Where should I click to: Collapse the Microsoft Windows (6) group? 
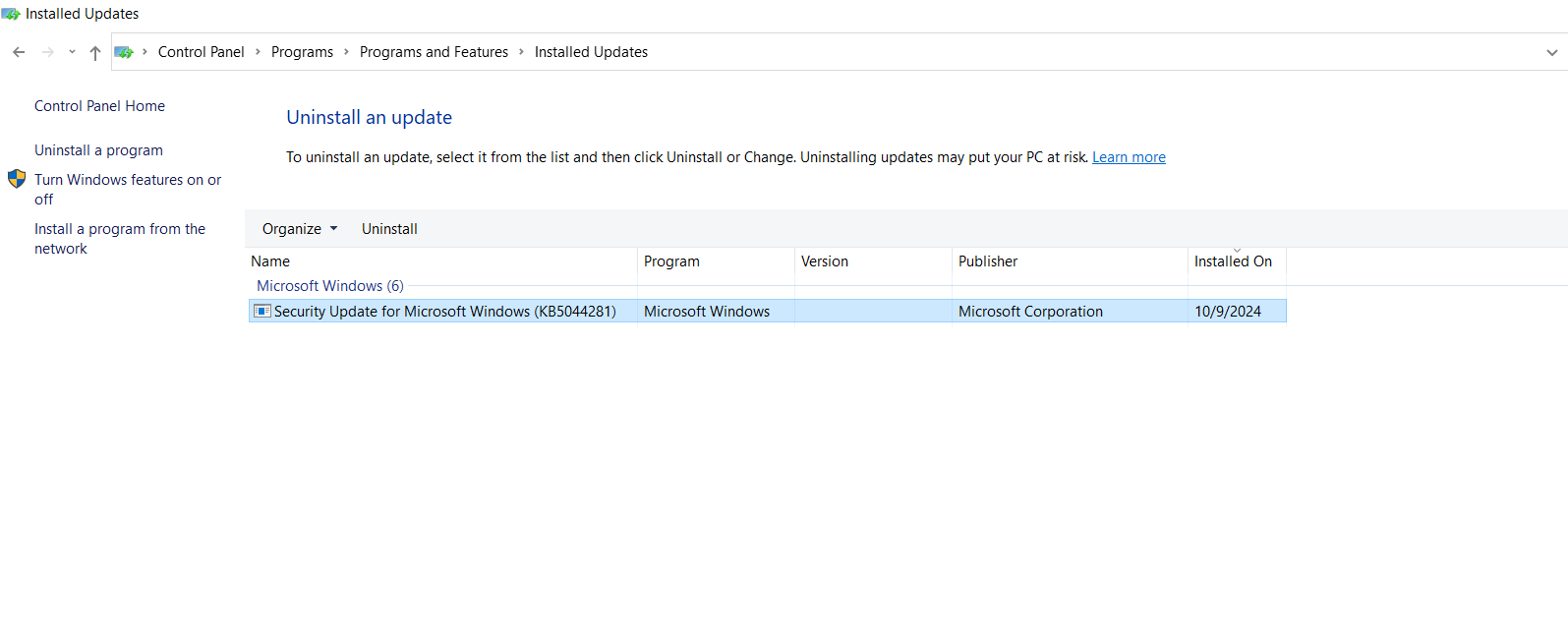coord(329,286)
